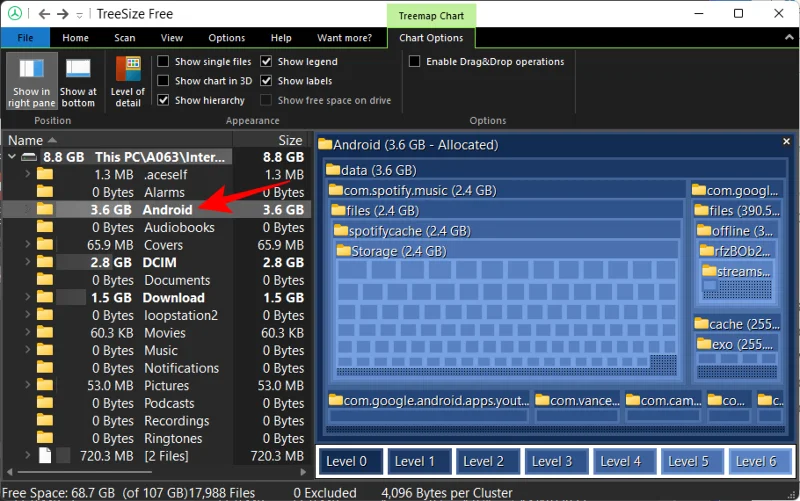800x501 pixels.
Task: Collapse the ribbon with the up chevron
Action: (789, 37)
